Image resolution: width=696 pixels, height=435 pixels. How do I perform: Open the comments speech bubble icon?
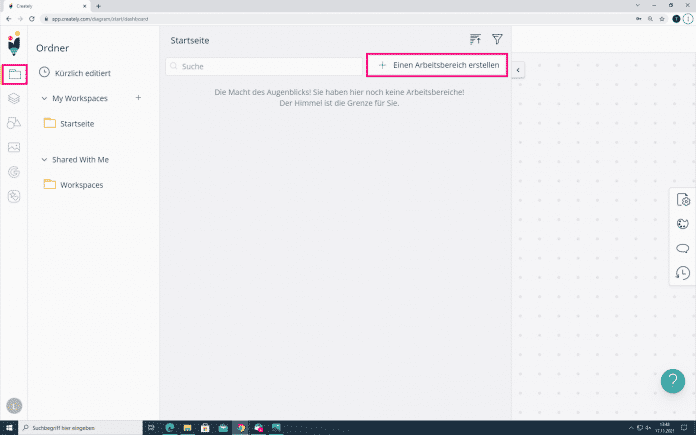[x=683, y=248]
